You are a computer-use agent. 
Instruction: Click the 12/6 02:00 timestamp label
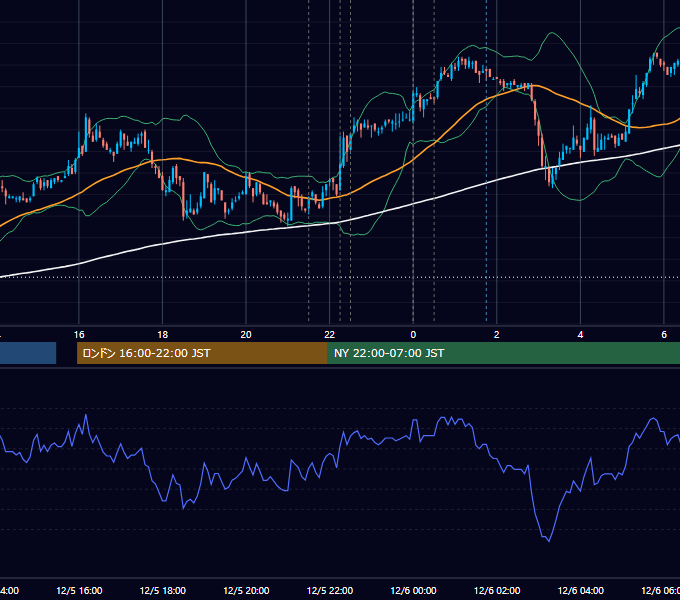[497, 591]
